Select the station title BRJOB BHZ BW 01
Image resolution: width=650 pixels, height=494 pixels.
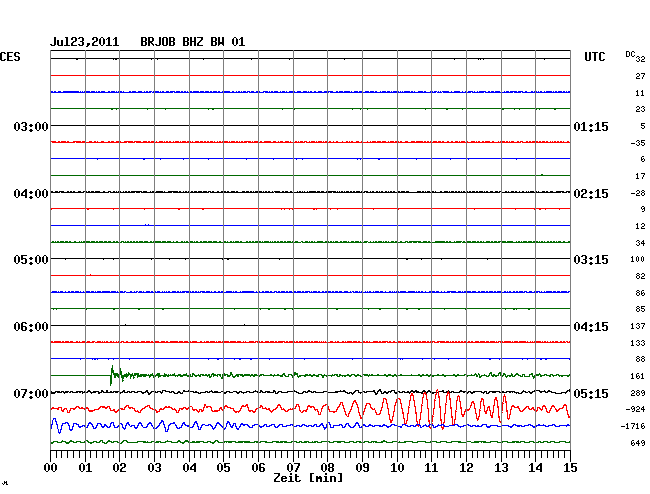click(193, 42)
